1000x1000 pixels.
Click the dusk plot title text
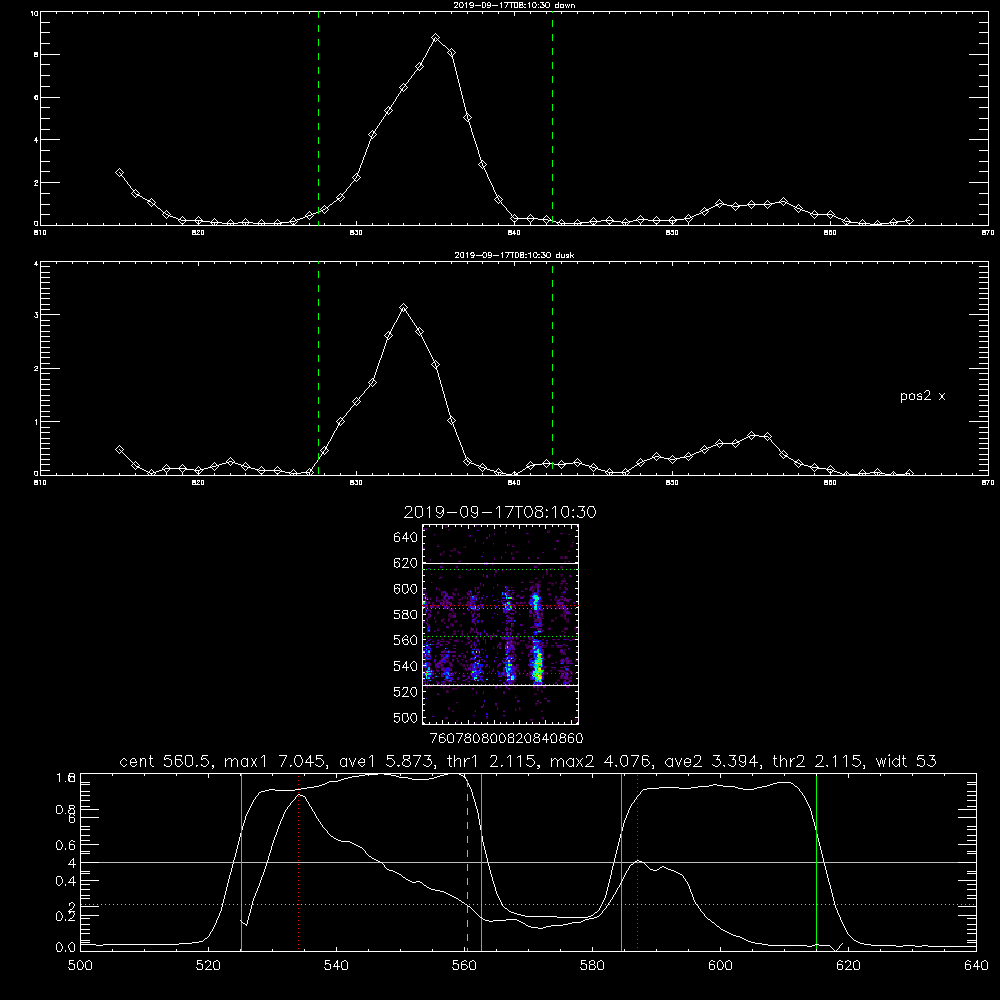(514, 255)
